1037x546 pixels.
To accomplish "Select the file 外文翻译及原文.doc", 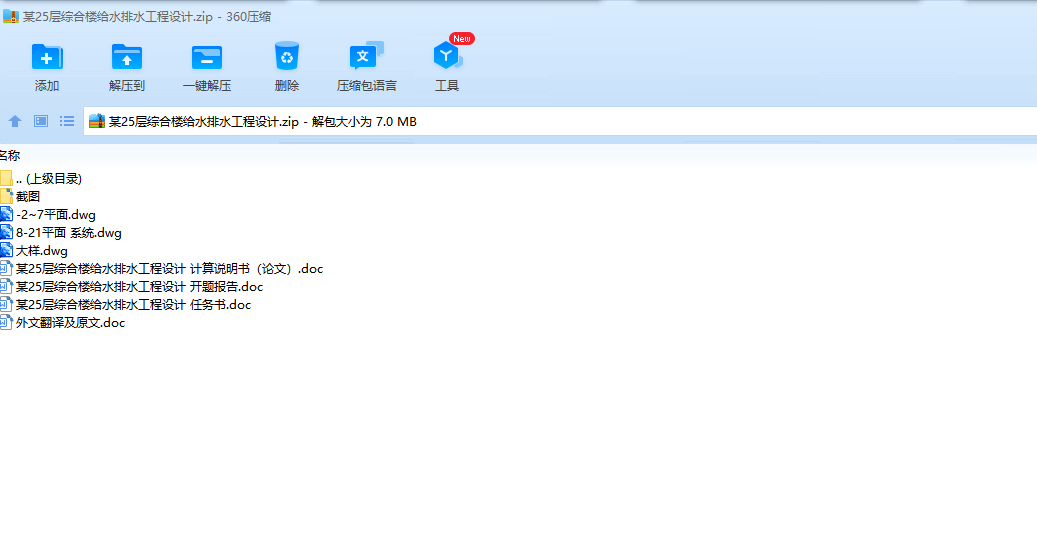I will click(71, 323).
